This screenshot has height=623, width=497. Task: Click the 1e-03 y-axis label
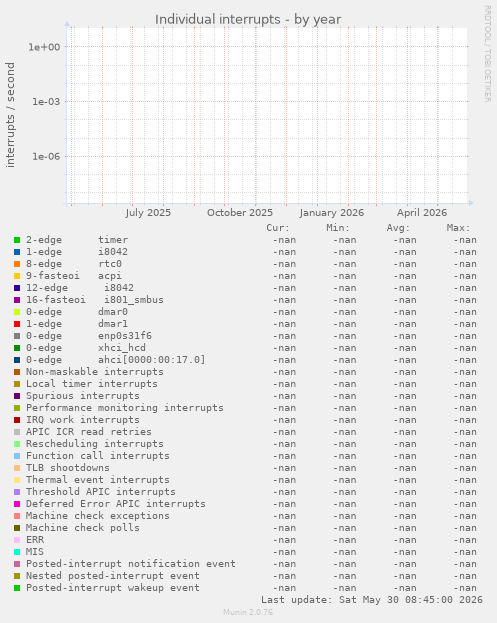[x=46, y=102]
